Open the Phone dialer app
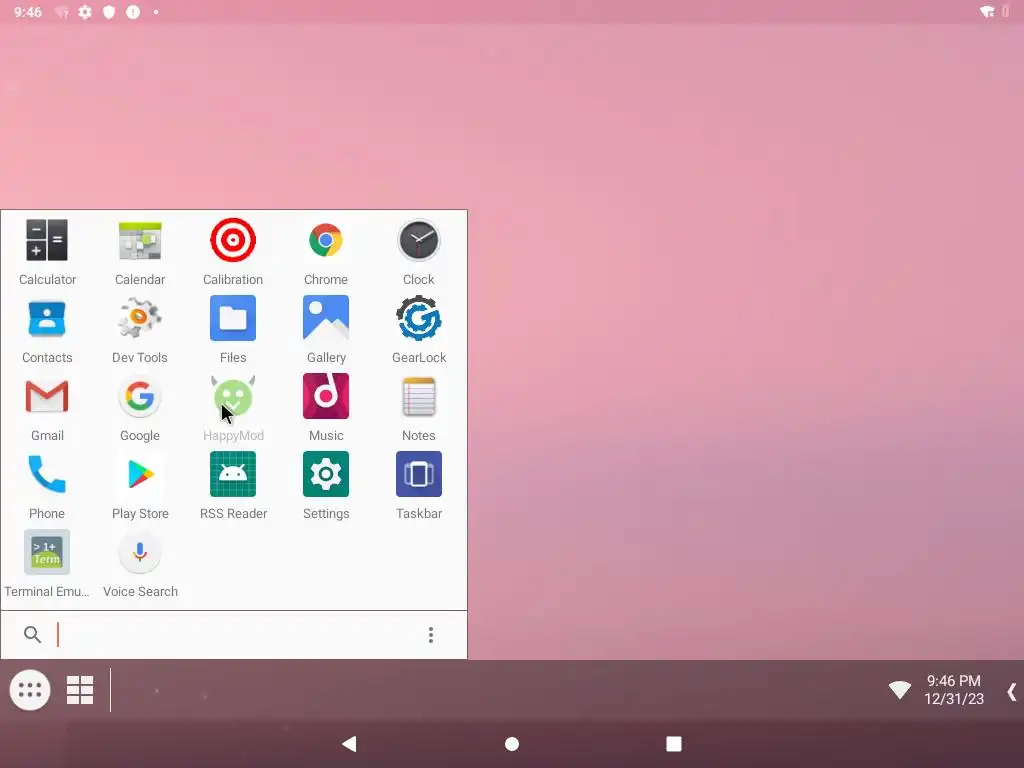This screenshot has width=1024, height=768. [47, 486]
